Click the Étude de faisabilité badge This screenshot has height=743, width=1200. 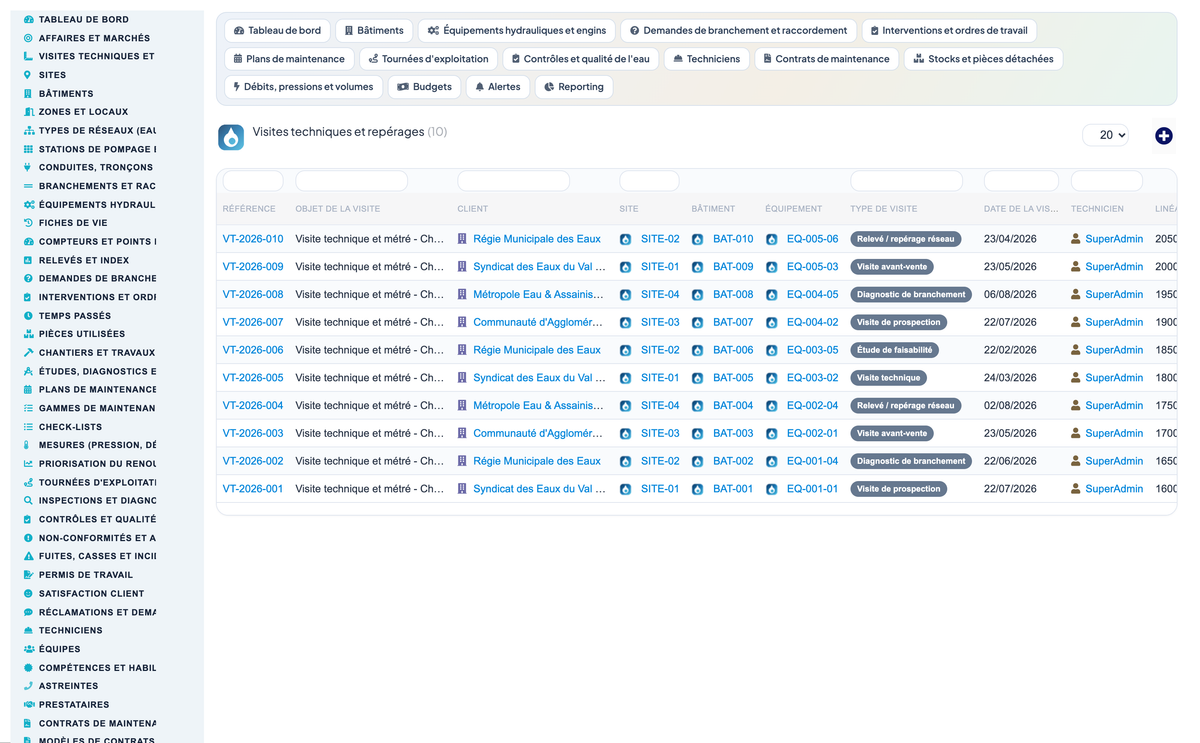[895, 350]
